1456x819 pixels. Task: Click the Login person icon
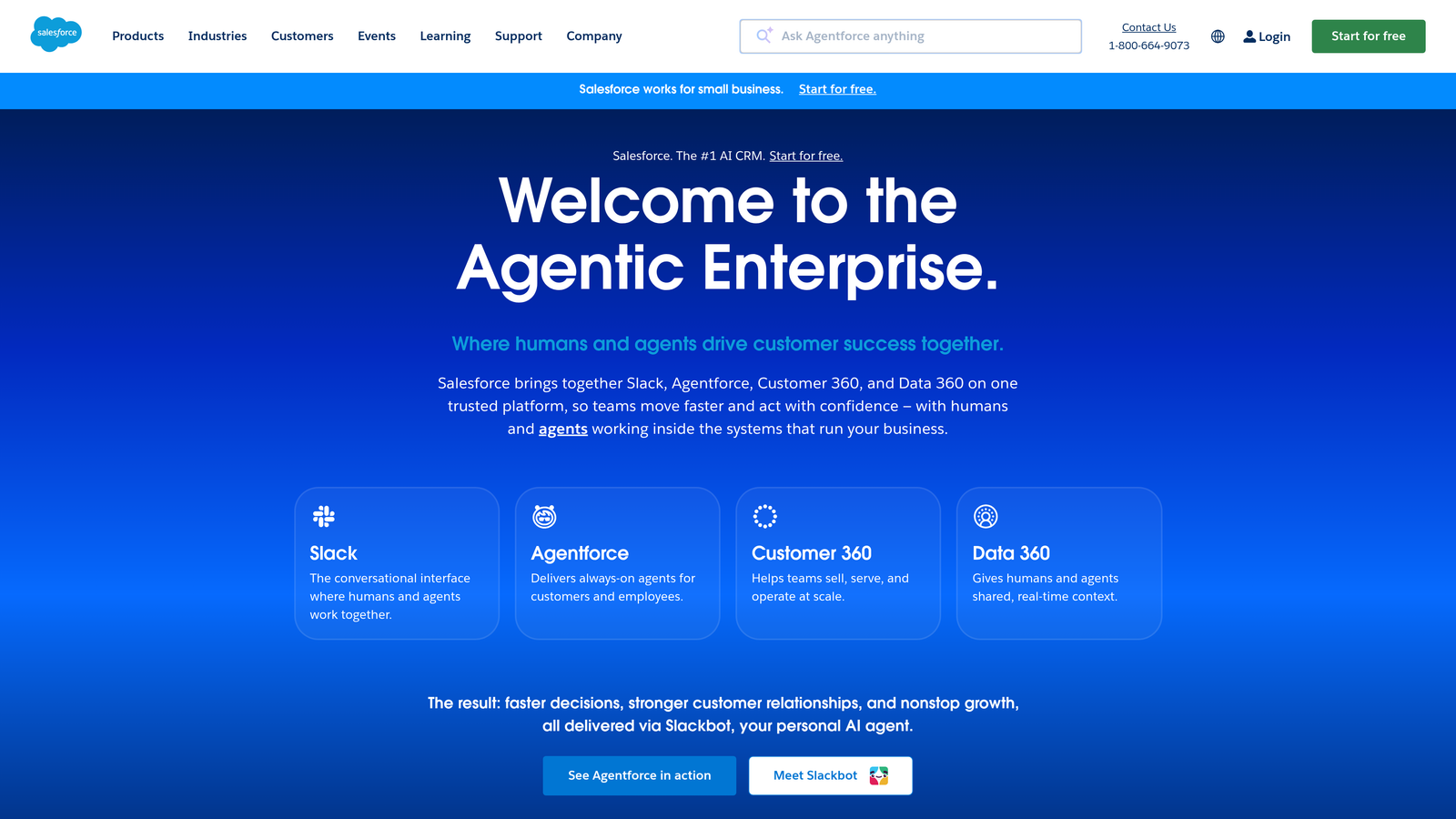click(1249, 36)
